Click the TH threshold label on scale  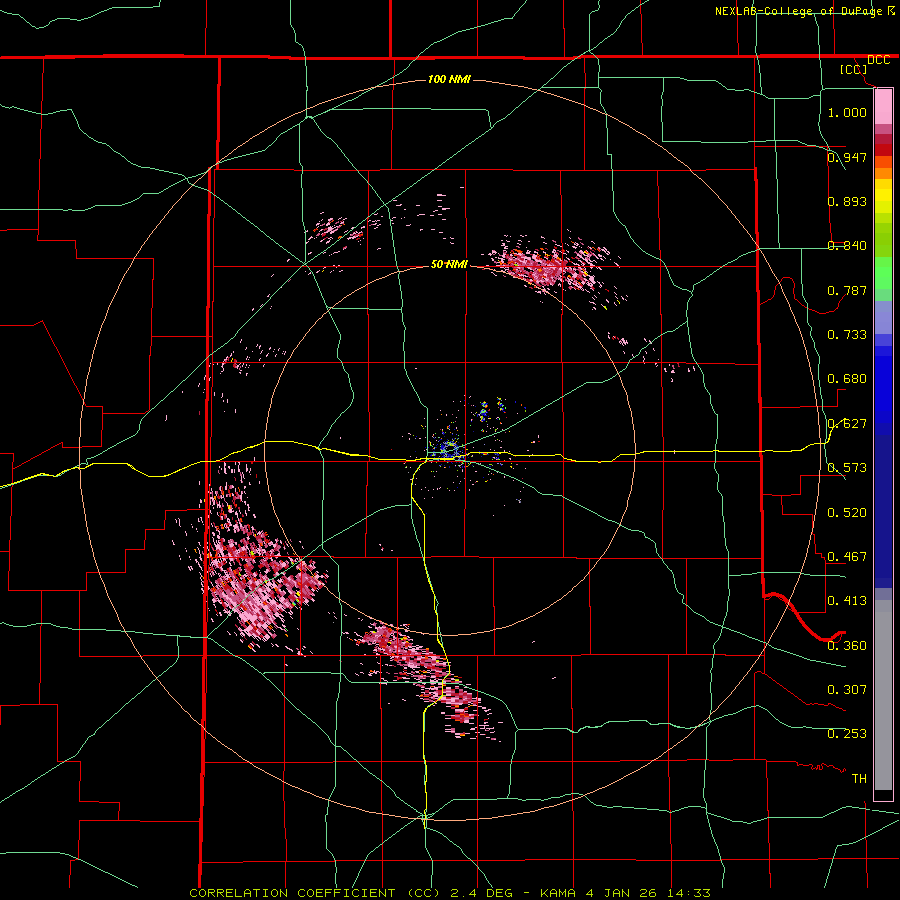tap(859, 779)
